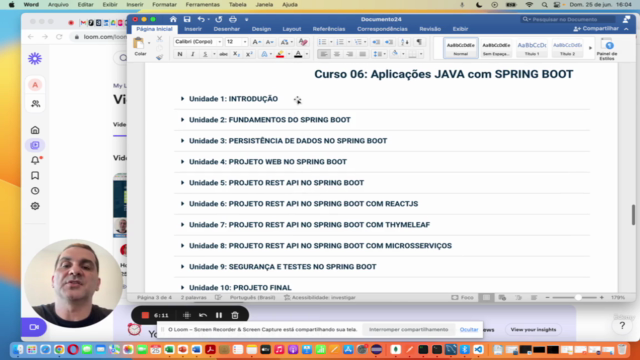Apply the Título 1 style
The image size is (640, 360).
531,48
